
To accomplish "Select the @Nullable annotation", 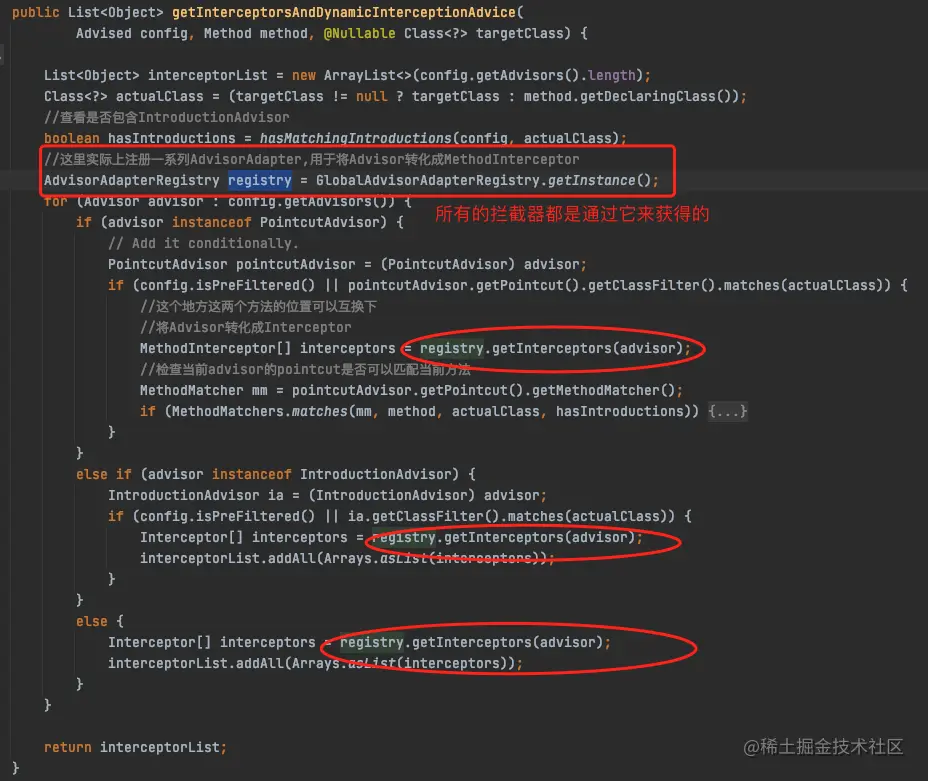I will click(x=360, y=33).
